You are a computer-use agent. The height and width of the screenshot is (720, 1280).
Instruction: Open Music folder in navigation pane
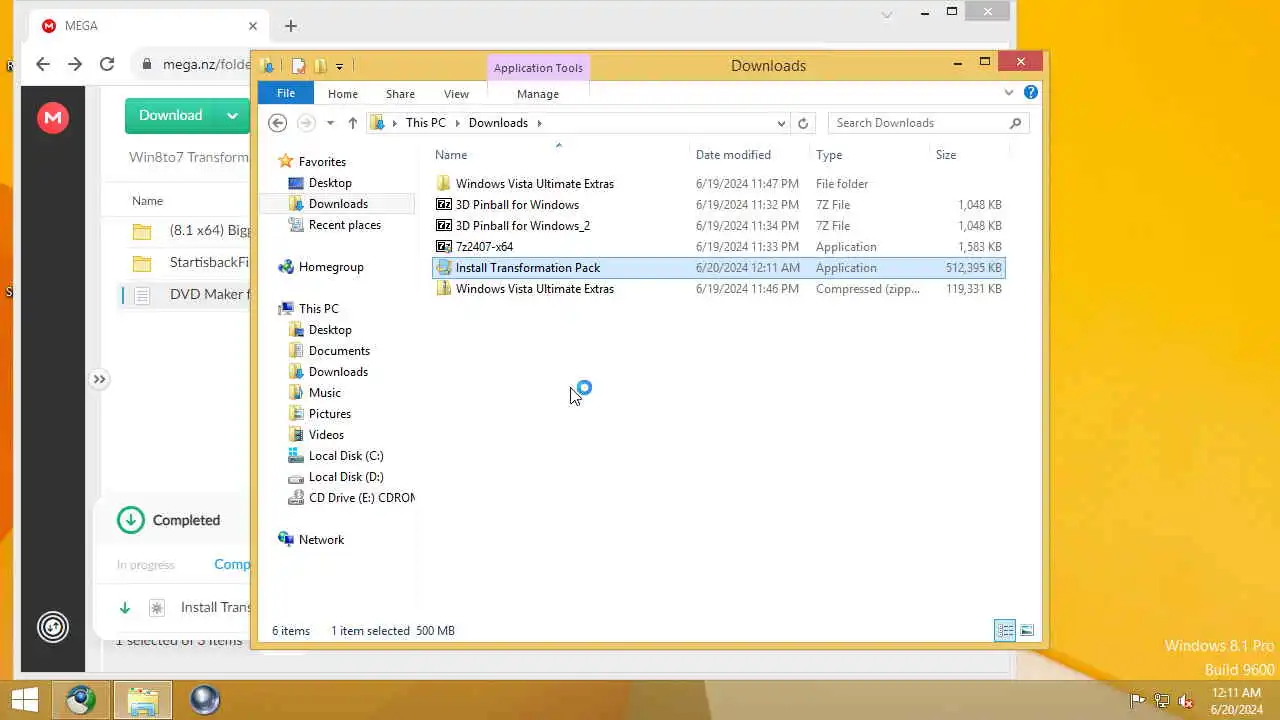[x=315, y=393]
